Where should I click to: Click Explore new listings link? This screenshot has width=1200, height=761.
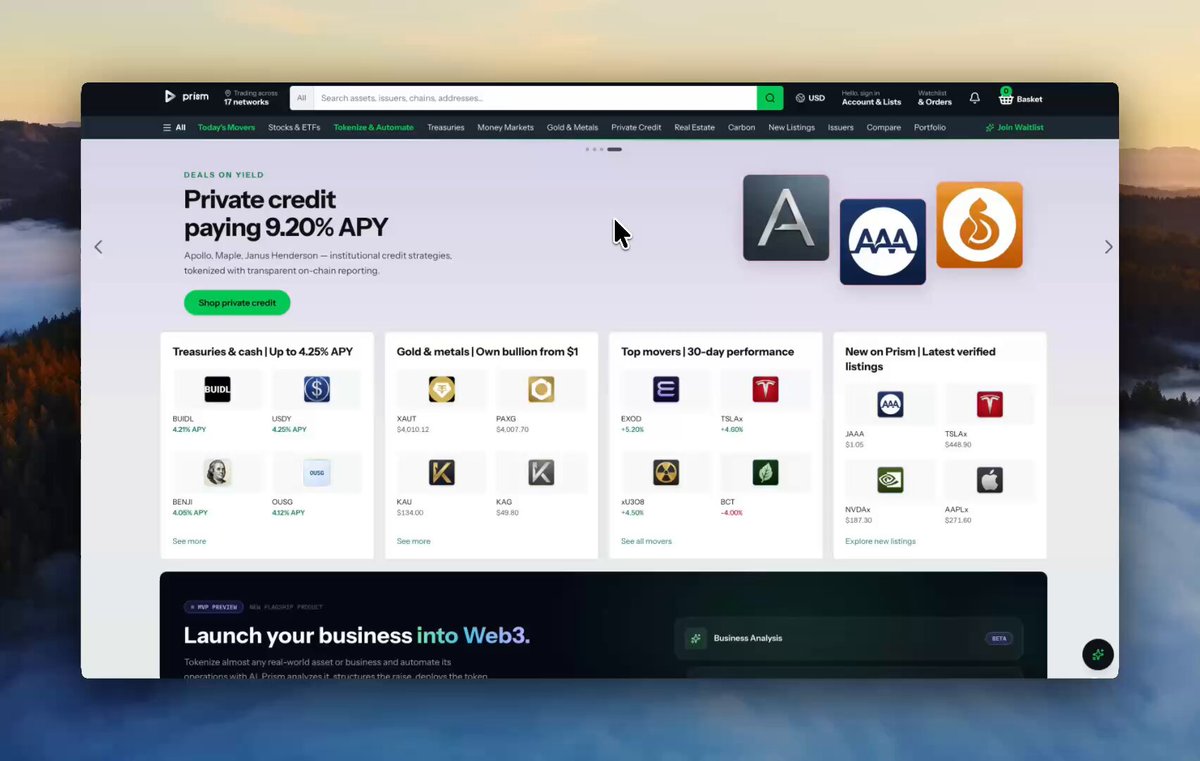[880, 541]
